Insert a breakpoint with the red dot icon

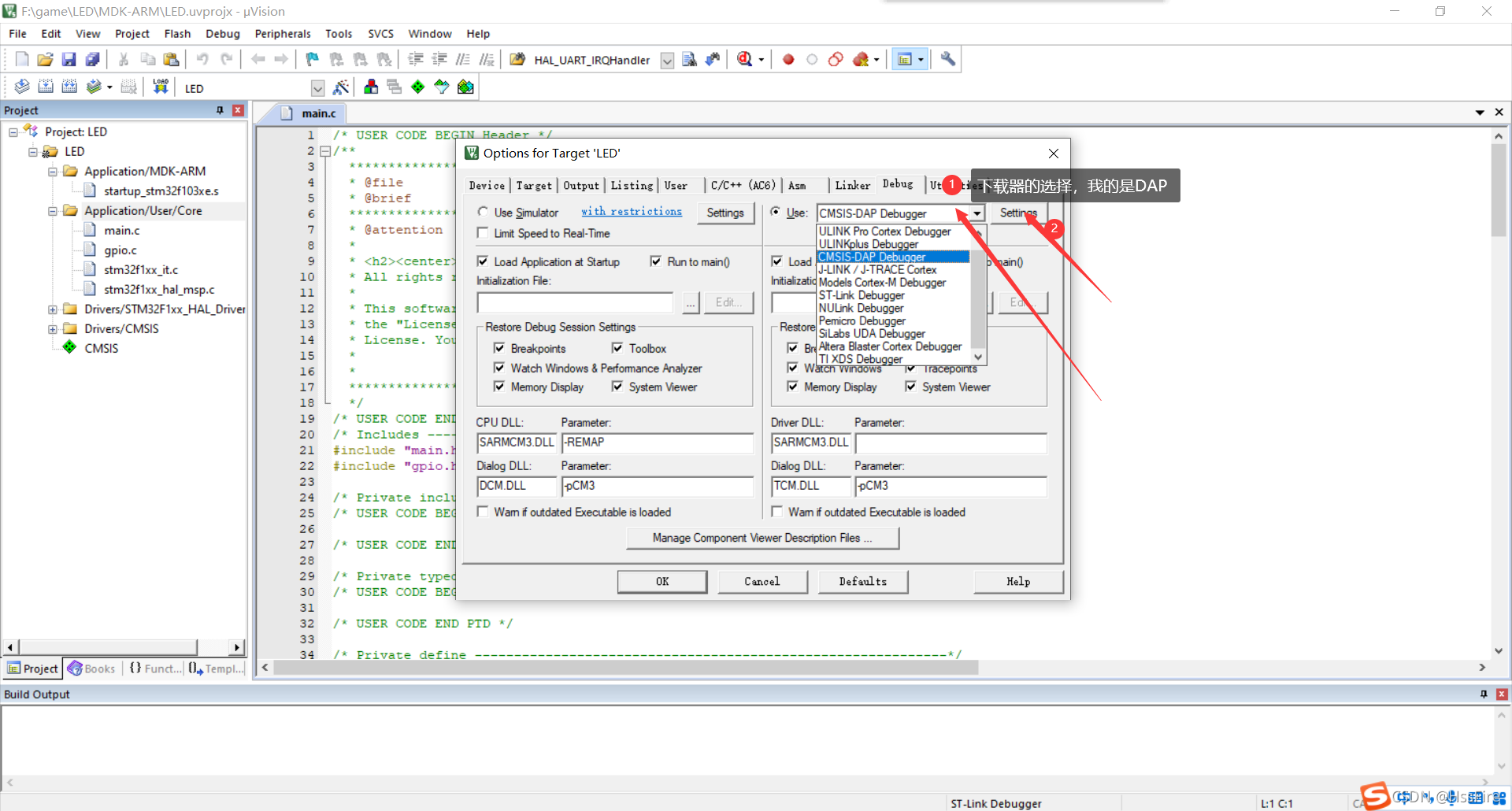point(788,59)
